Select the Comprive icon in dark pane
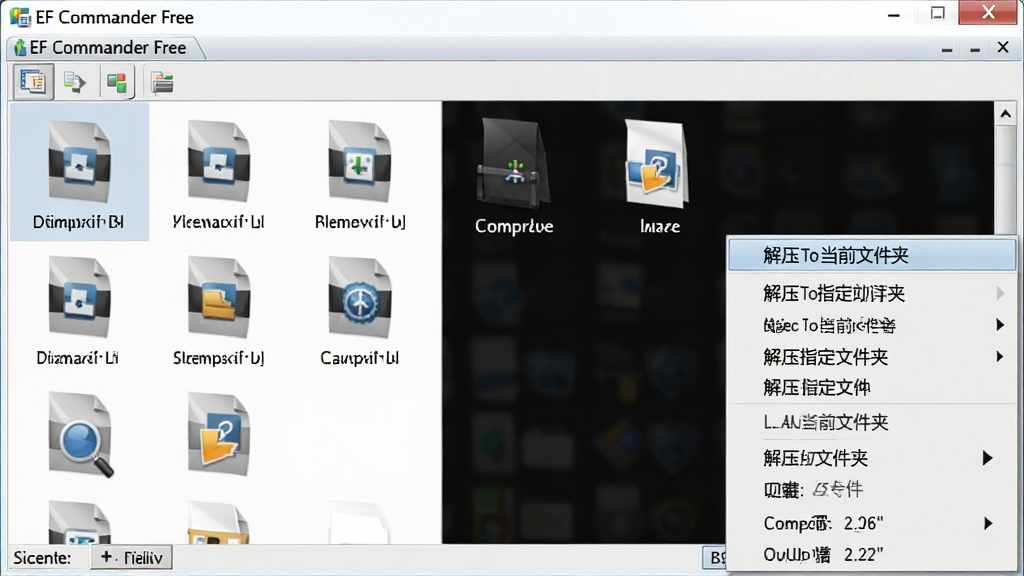 [x=513, y=163]
